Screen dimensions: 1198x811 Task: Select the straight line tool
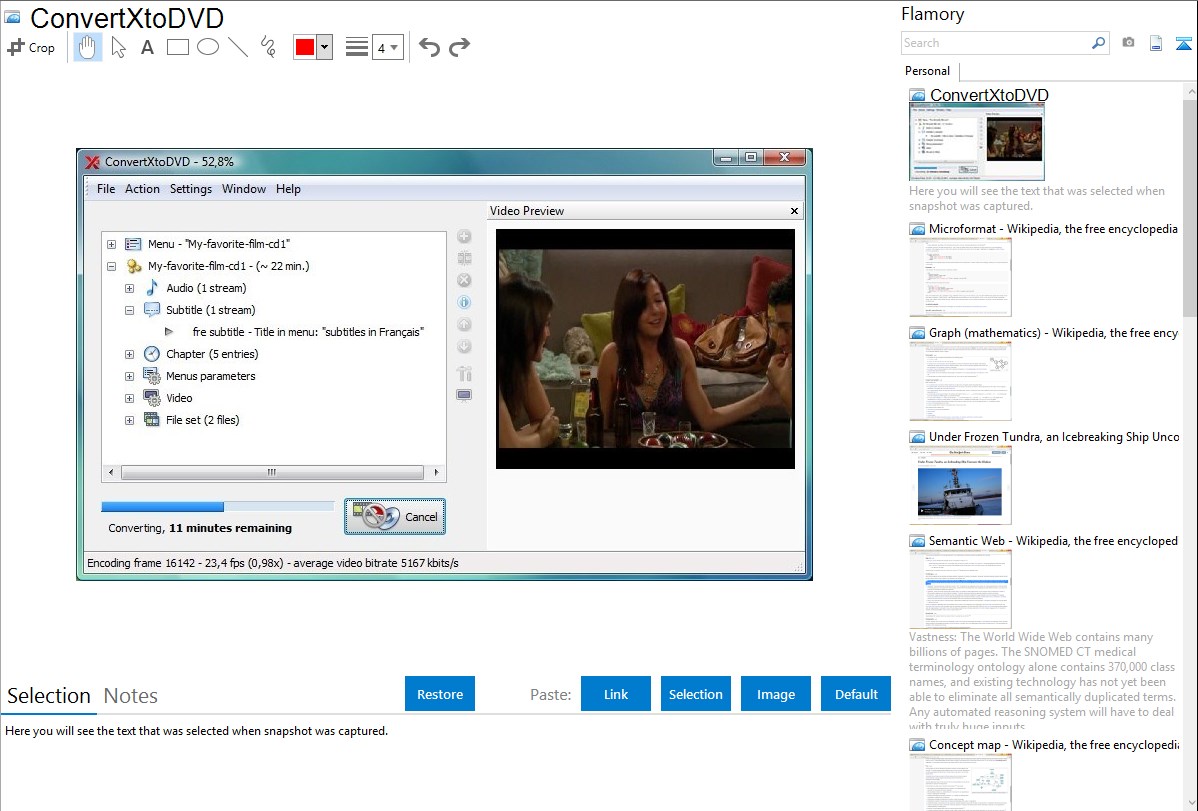click(x=238, y=47)
